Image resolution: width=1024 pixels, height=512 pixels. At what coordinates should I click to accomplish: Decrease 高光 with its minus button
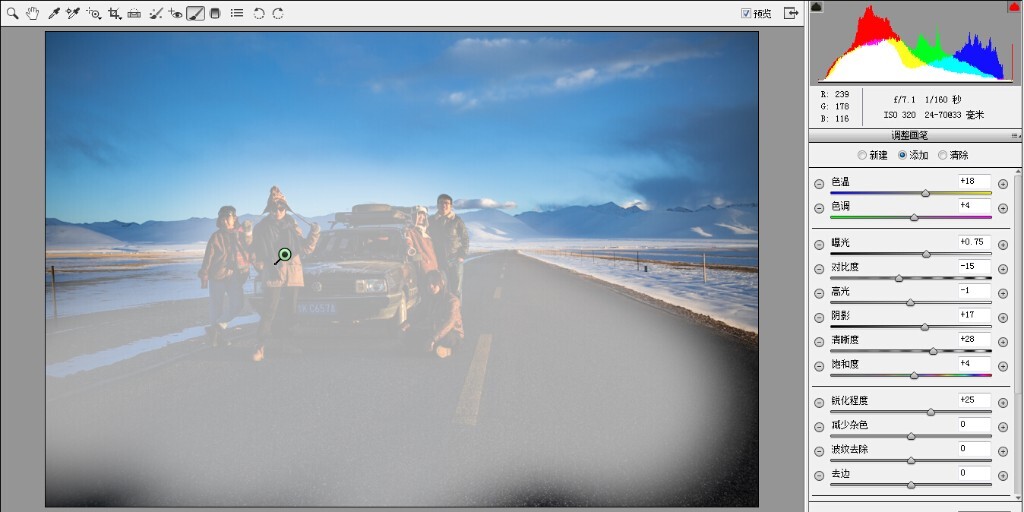819,293
